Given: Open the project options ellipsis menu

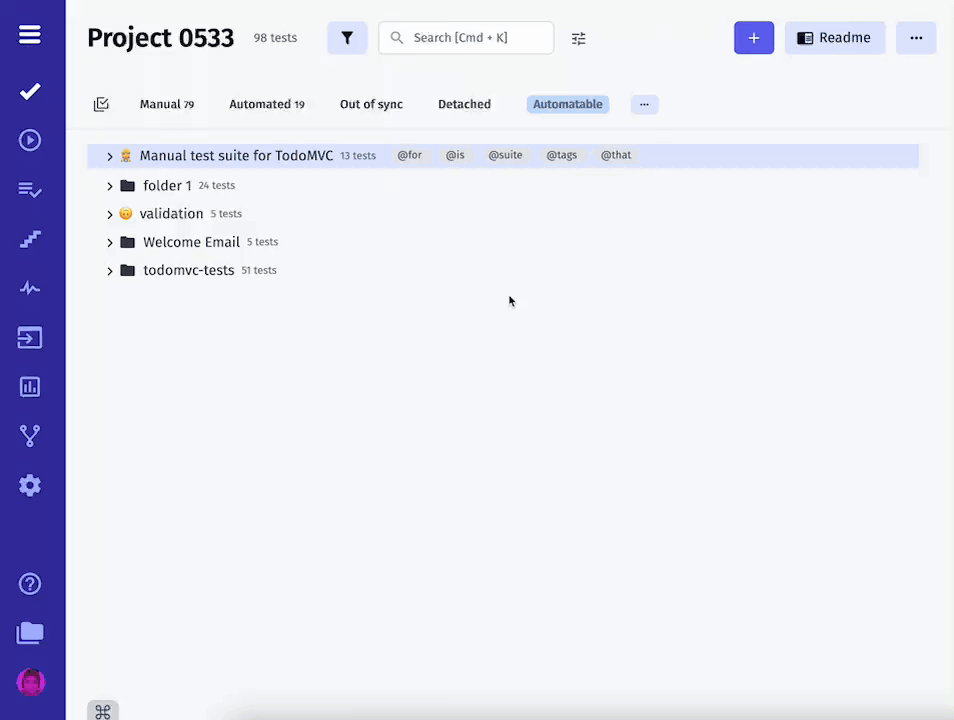Looking at the screenshot, I should [x=916, y=38].
